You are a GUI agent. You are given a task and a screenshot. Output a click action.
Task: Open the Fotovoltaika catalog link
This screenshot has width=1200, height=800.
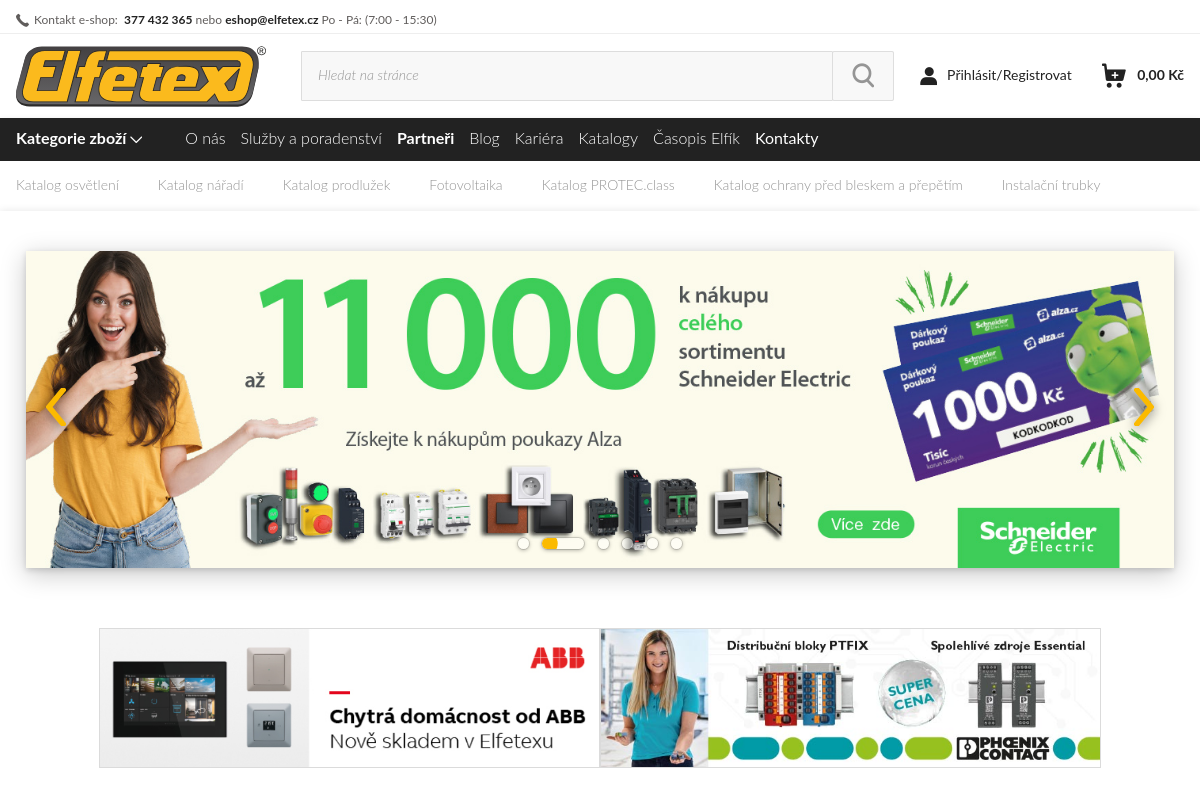[x=466, y=185]
